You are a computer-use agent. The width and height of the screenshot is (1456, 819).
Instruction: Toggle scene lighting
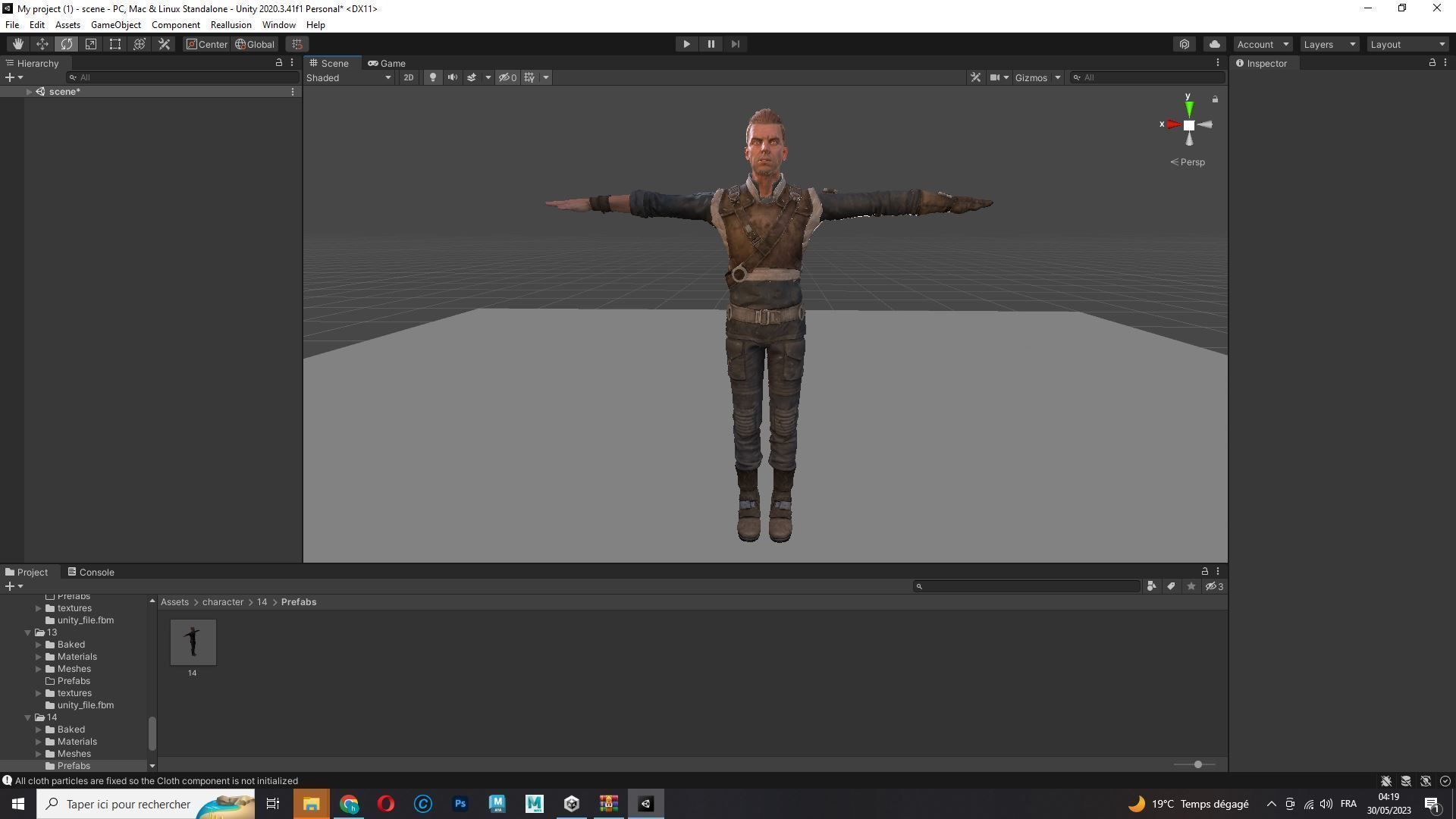433,77
